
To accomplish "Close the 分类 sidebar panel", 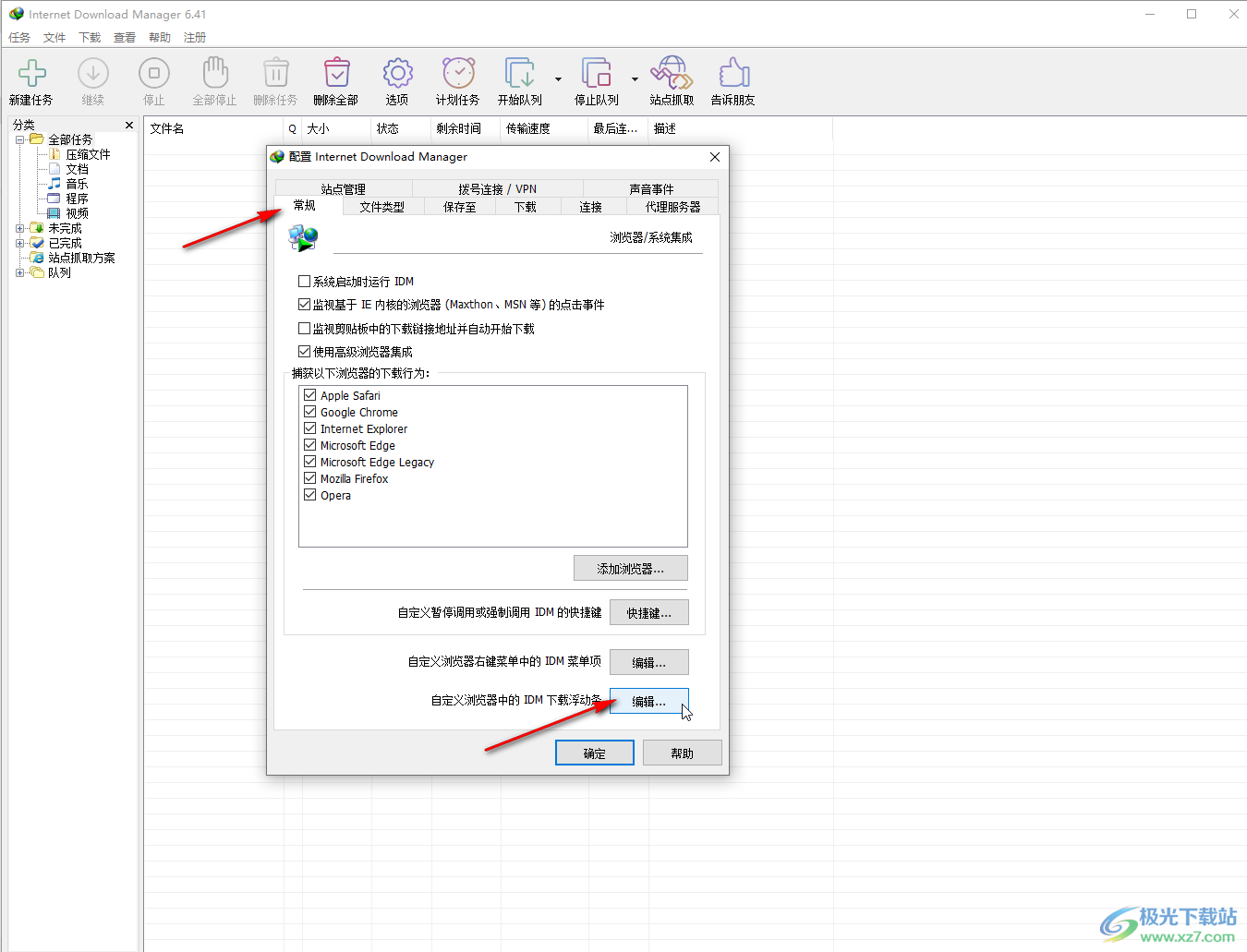I will (129, 125).
